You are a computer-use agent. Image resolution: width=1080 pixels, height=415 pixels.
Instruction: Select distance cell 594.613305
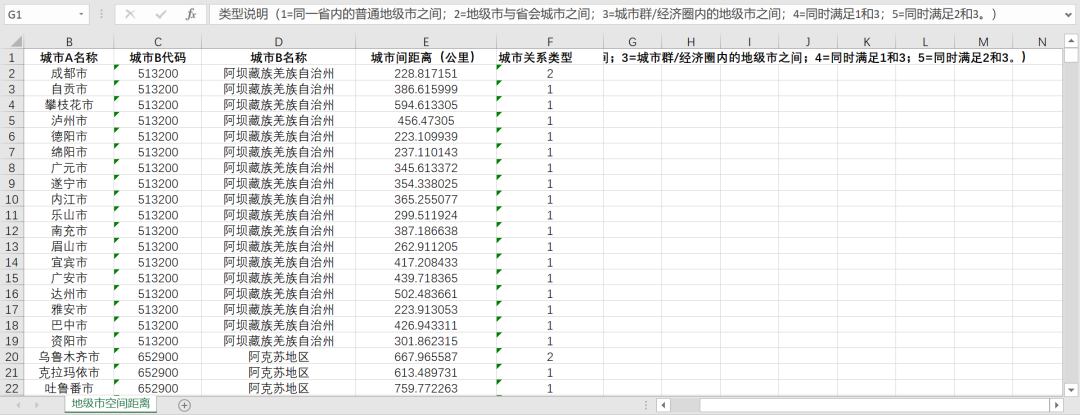click(x=426, y=105)
